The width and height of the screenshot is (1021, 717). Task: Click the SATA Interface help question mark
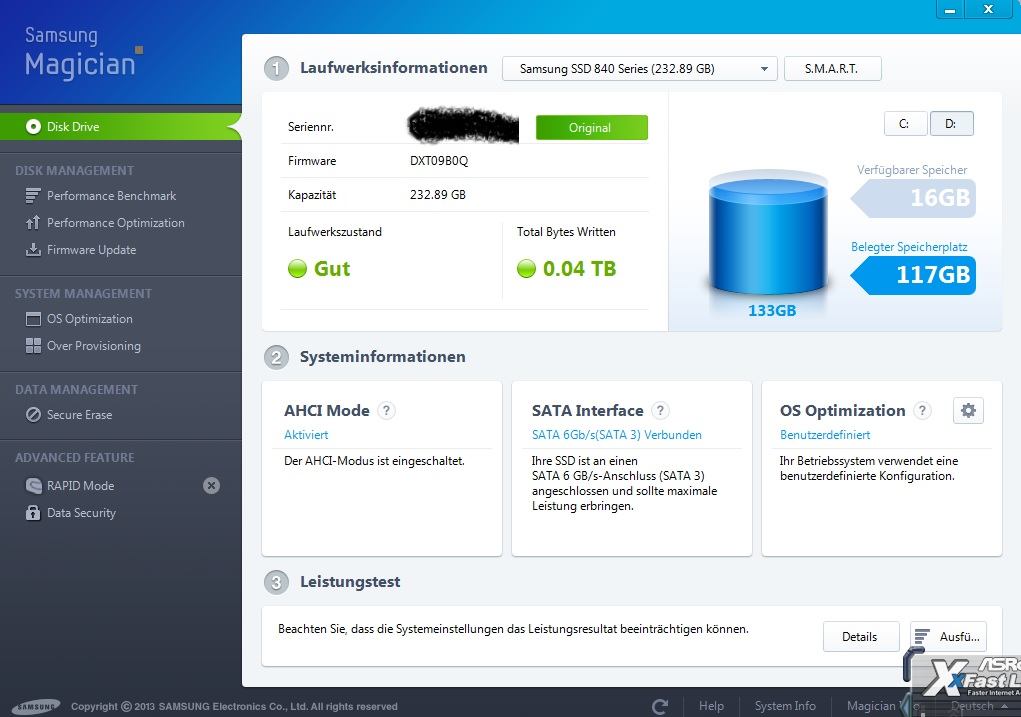tap(660, 410)
